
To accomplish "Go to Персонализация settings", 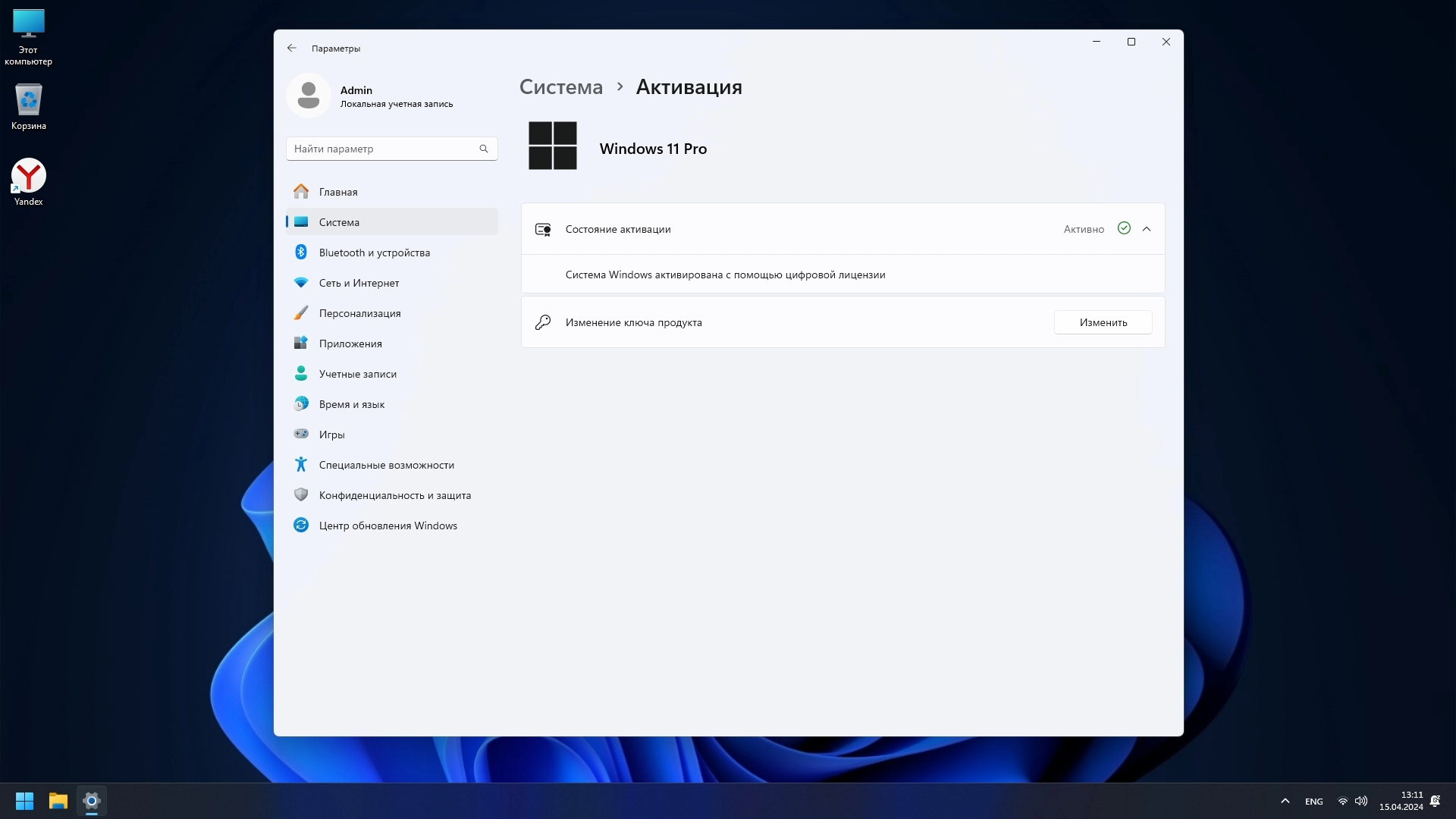I will click(x=359, y=313).
